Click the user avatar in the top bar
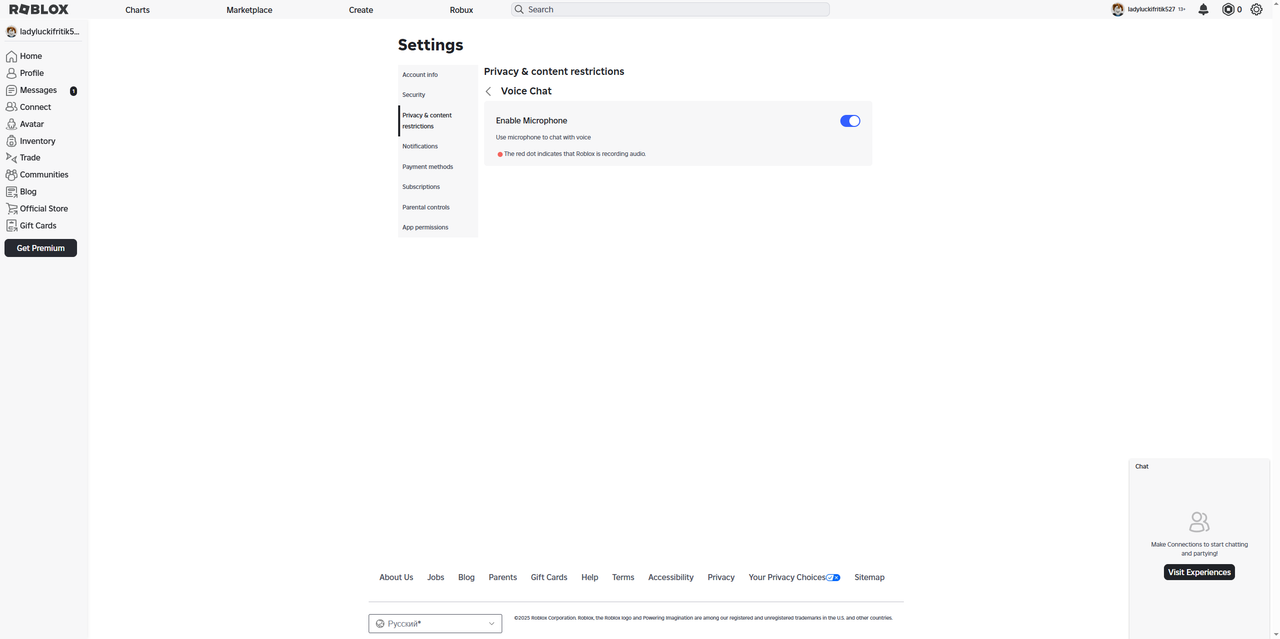The image size is (1280, 639). [x=1118, y=9]
